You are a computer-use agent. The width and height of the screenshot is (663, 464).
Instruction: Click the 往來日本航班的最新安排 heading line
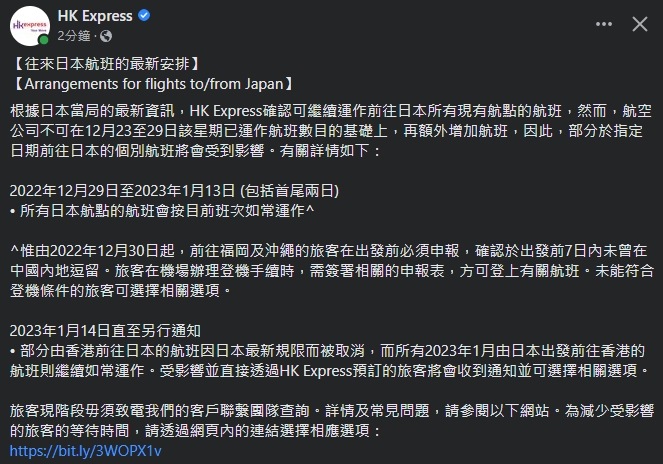coord(107,64)
